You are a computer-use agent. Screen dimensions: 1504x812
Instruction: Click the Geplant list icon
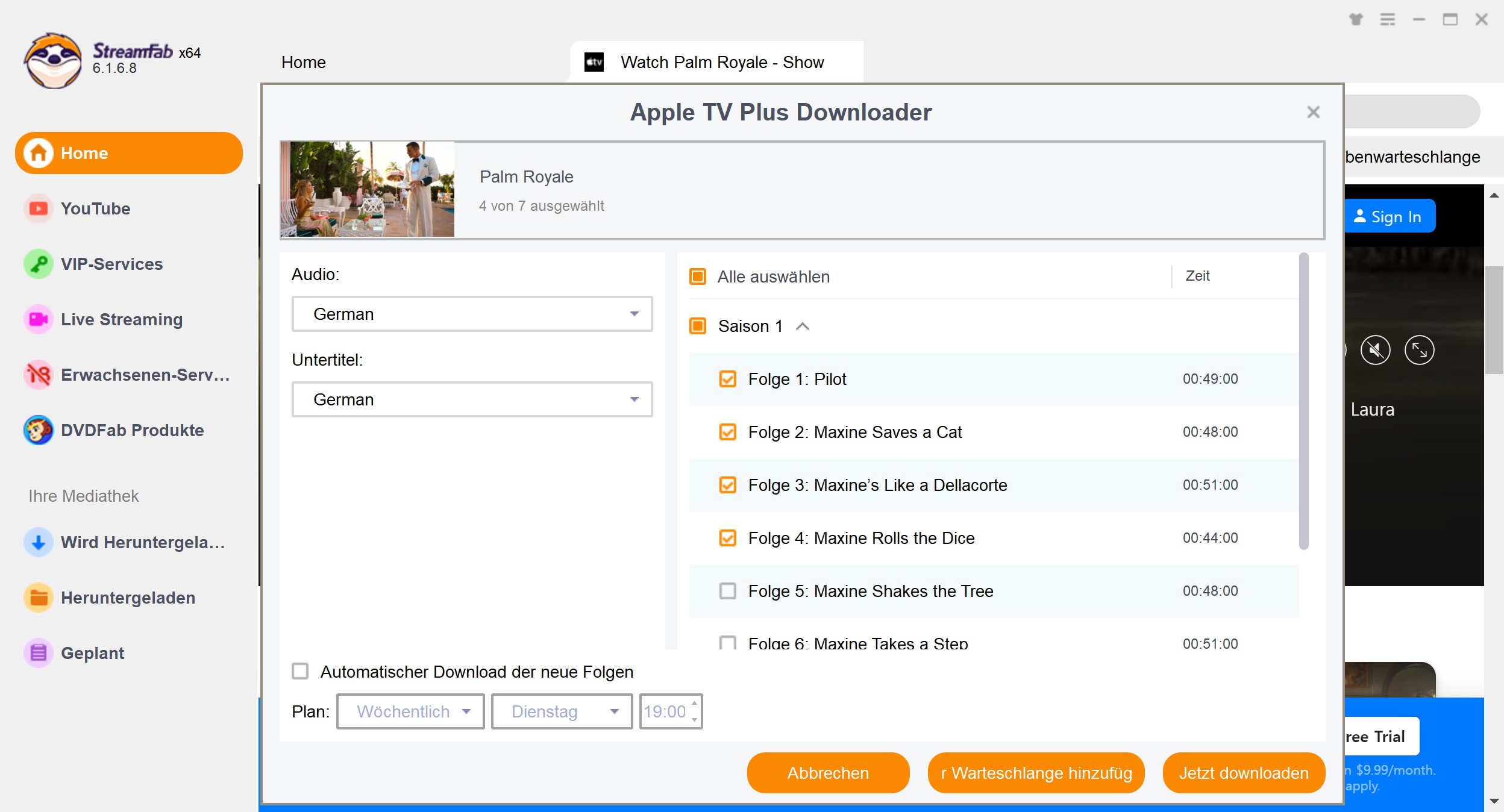tap(39, 653)
